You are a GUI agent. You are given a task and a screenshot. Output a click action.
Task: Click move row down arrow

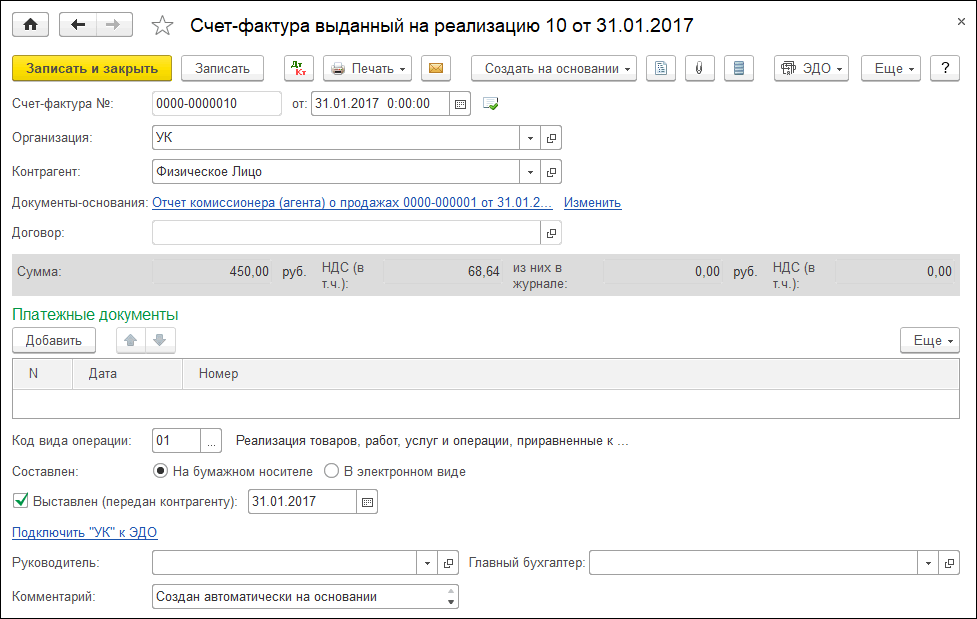click(159, 340)
